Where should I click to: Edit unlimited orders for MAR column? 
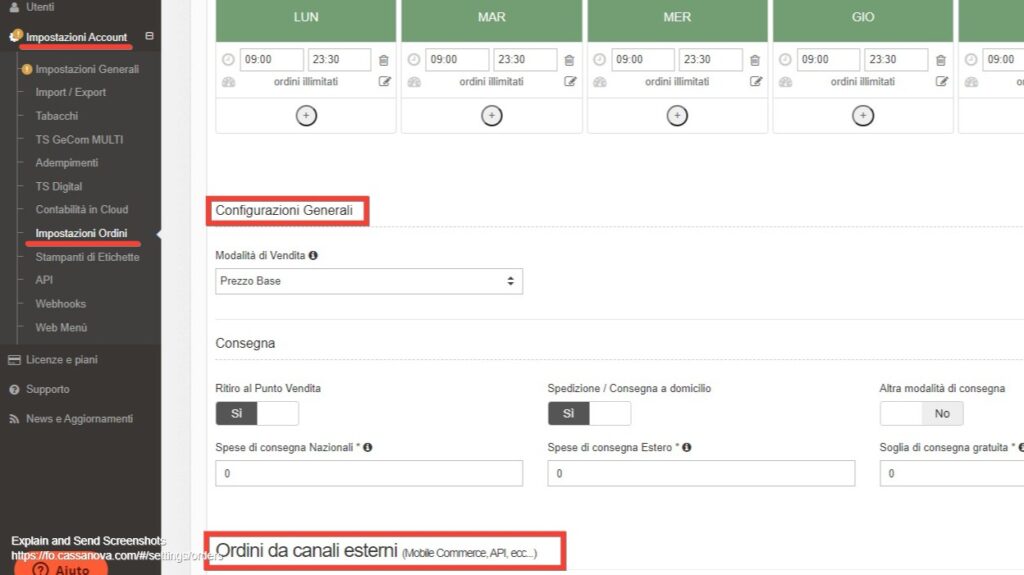pos(570,82)
